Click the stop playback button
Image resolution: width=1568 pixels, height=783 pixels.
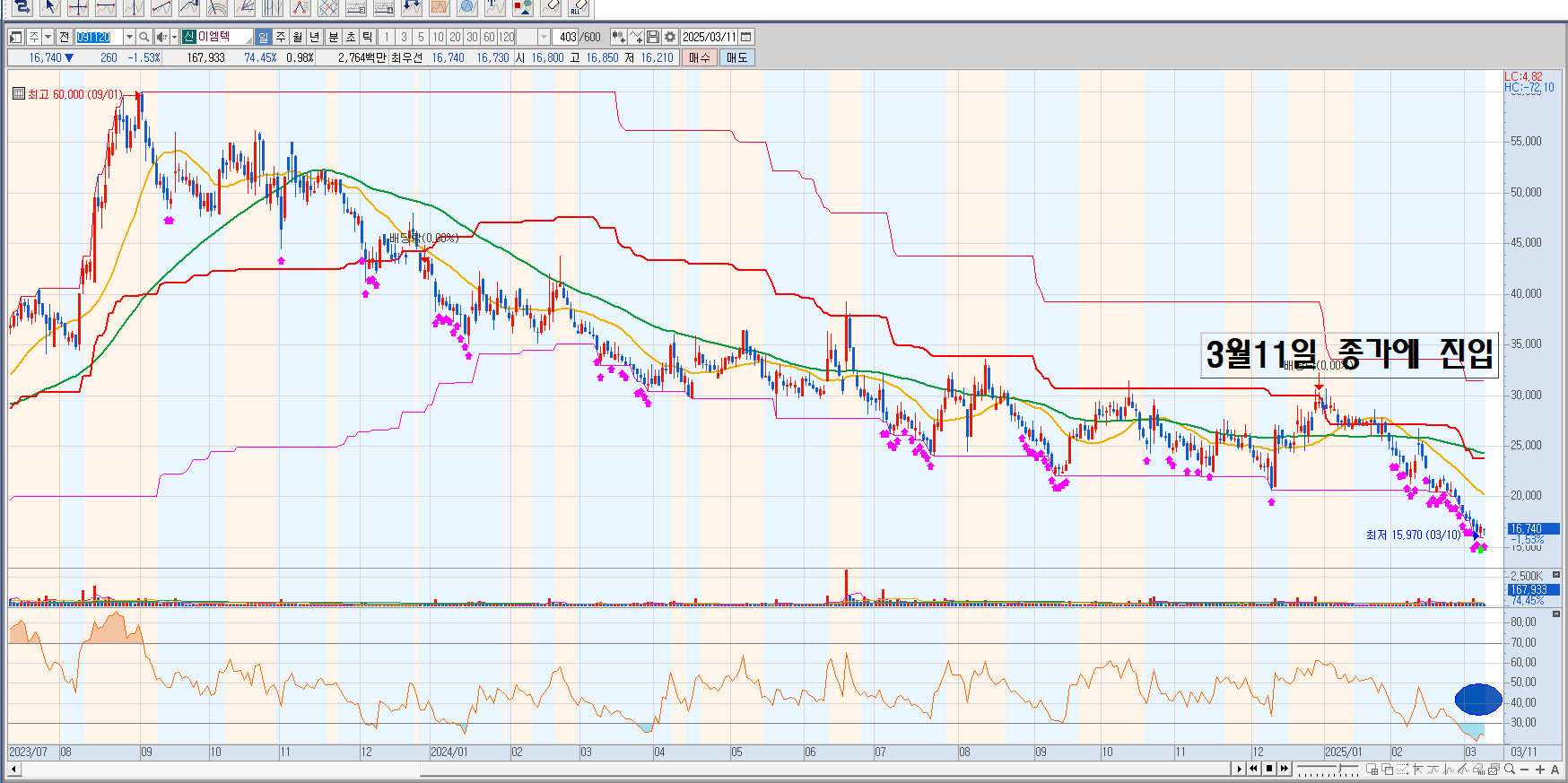pos(1269,769)
